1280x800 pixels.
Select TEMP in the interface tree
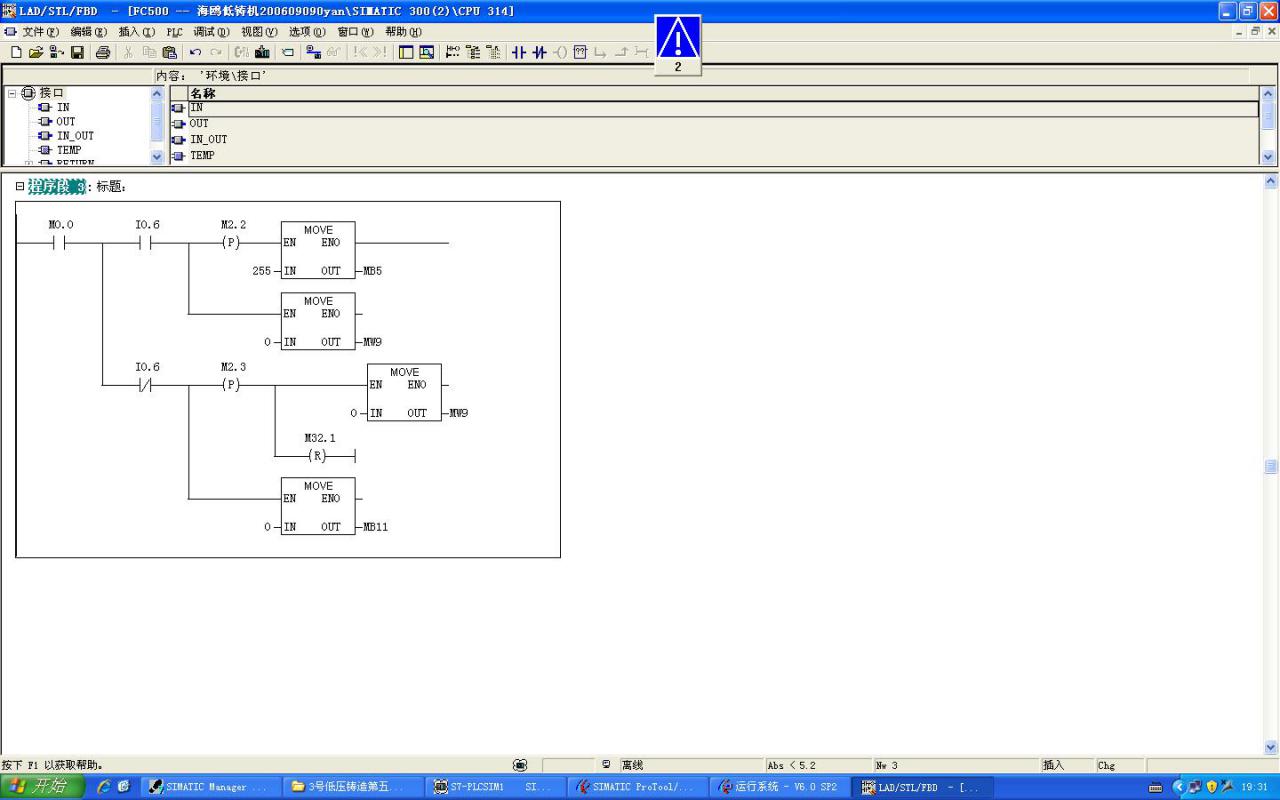tap(69, 150)
